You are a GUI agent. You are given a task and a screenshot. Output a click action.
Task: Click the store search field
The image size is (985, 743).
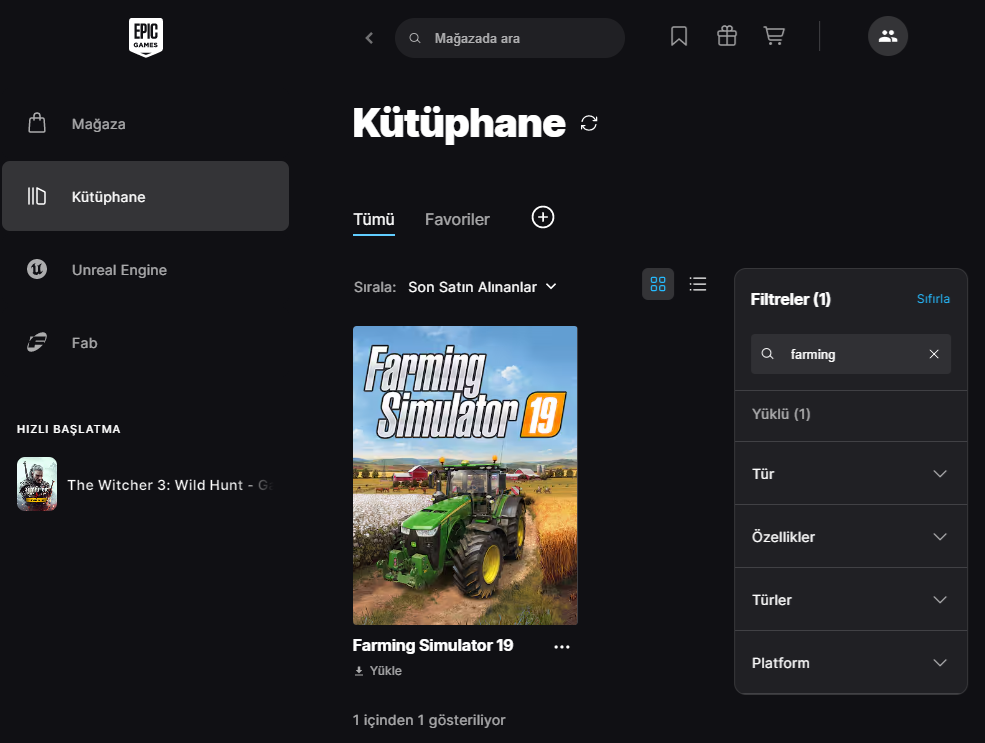[509, 38]
